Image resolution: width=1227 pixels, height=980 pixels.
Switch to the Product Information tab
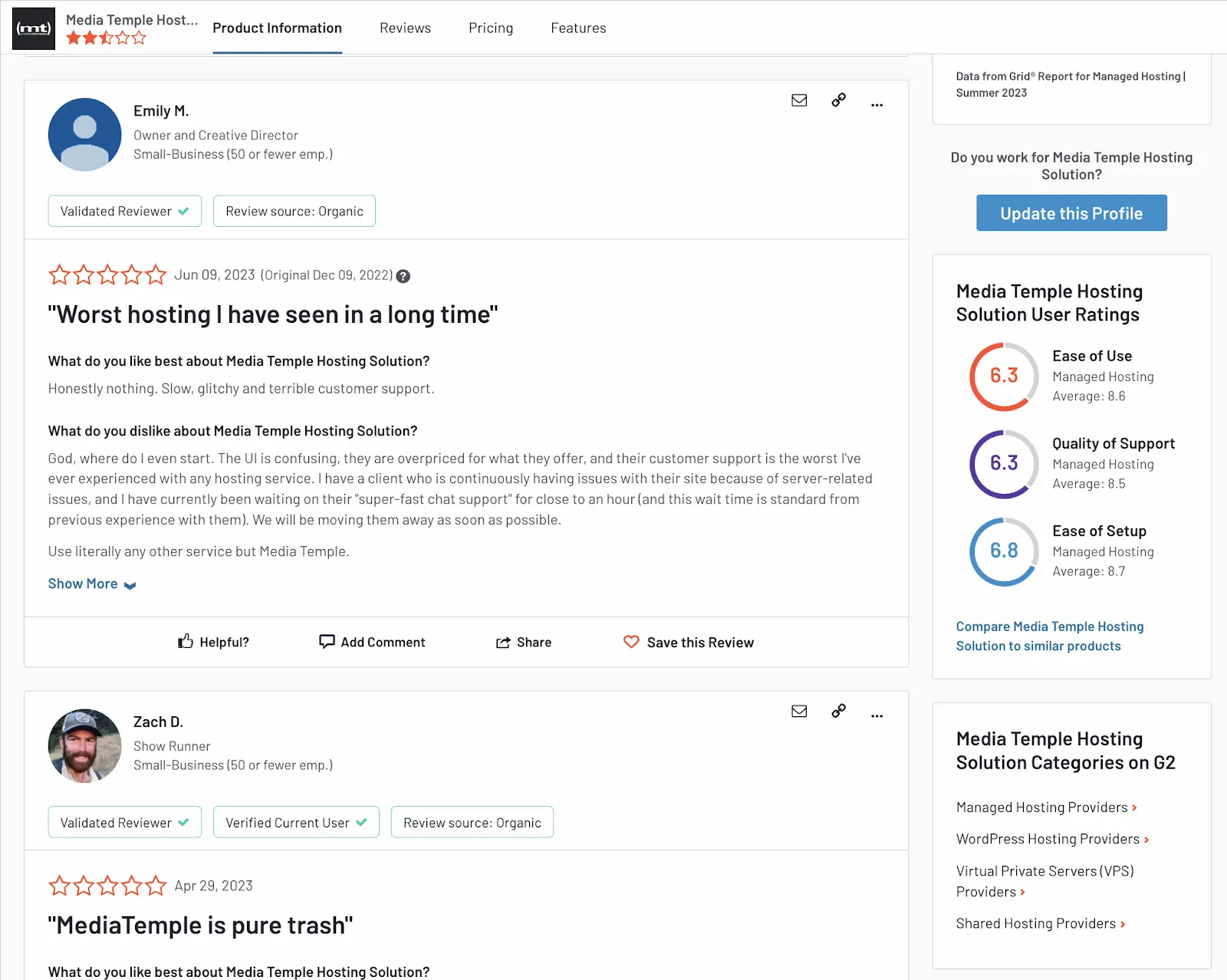pos(278,28)
